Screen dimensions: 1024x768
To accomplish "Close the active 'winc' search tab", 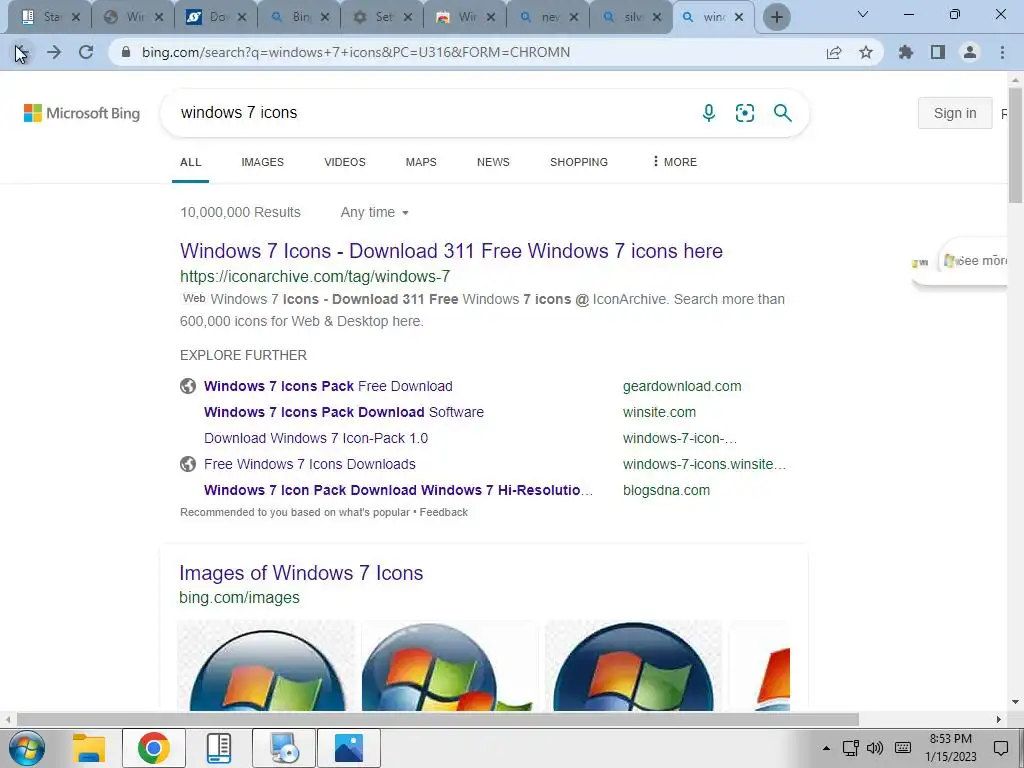I will tap(739, 18).
